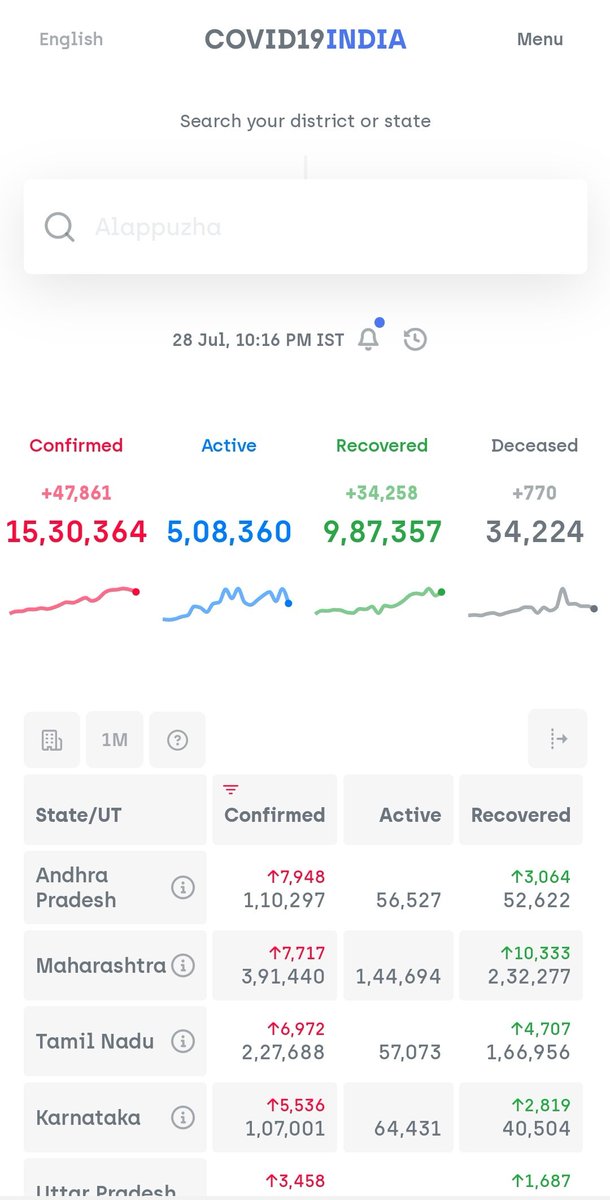Viewport: 610px width, 1200px height.
Task: Open Andhra Pradesh info icon
Action: tap(183, 887)
